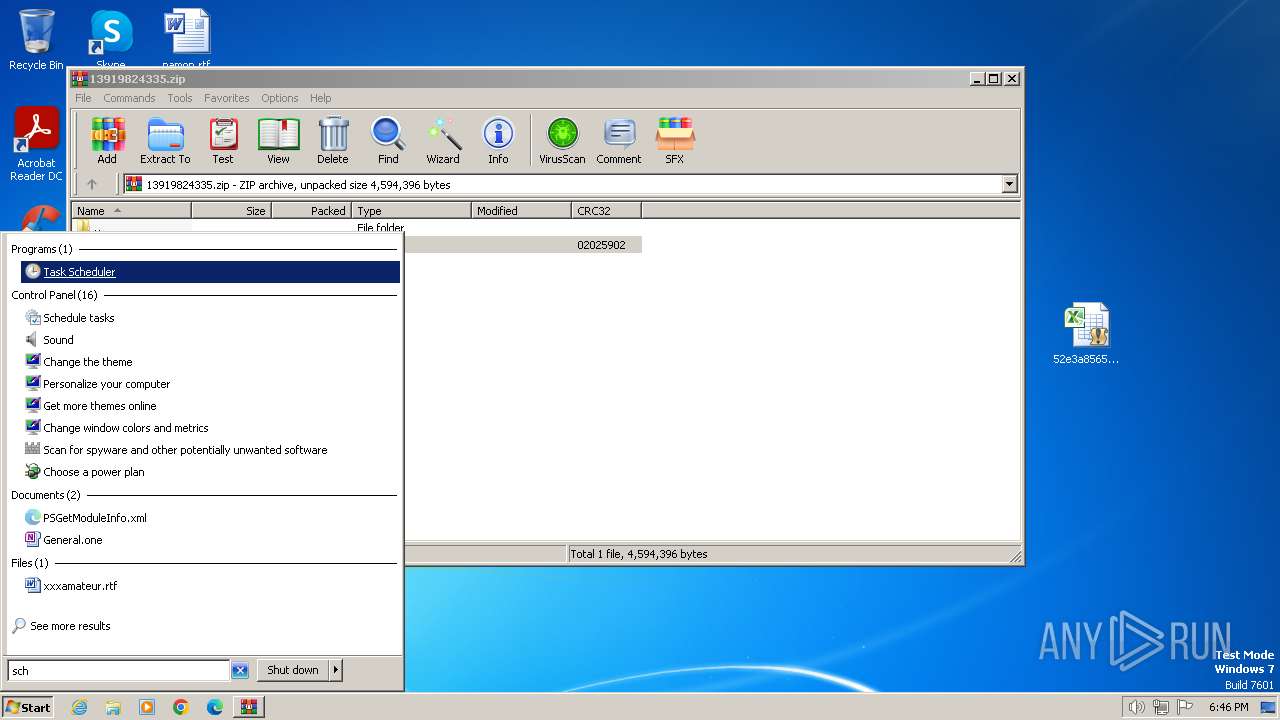Launch Task Scheduler from search results

coord(210,272)
